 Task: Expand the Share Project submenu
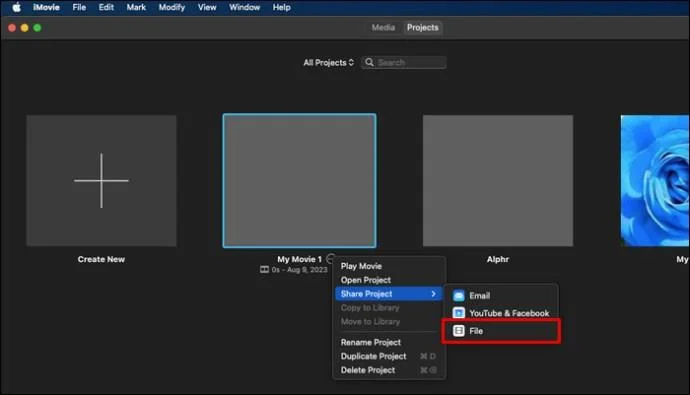pos(389,294)
